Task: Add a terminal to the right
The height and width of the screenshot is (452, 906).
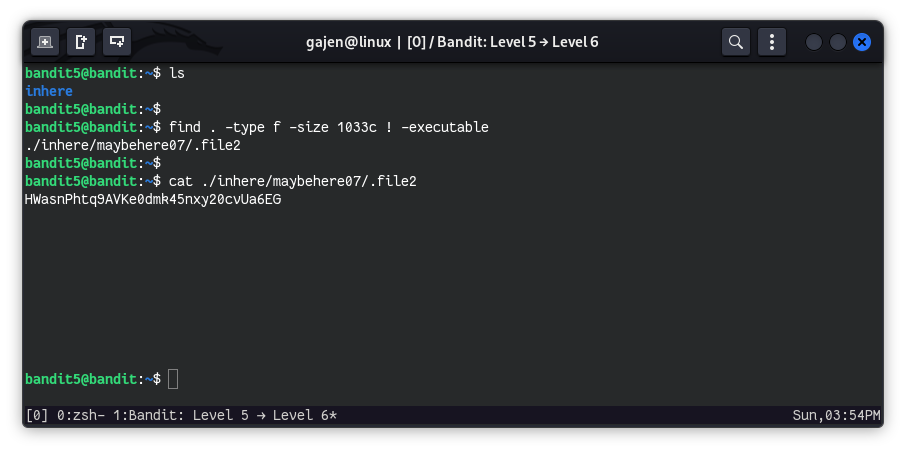Action: [x=81, y=42]
